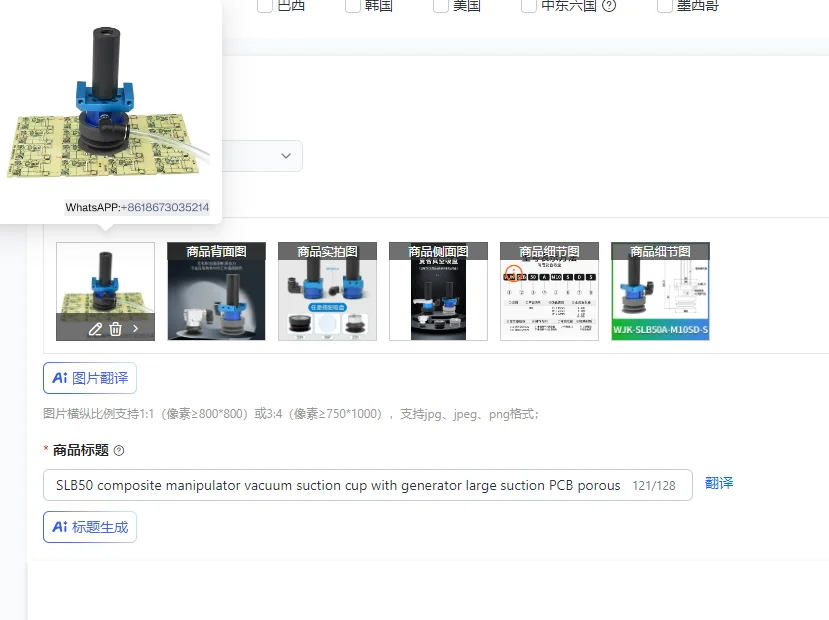Enable the 中东六国 checkbox
The height and width of the screenshot is (620, 829).
point(529,6)
